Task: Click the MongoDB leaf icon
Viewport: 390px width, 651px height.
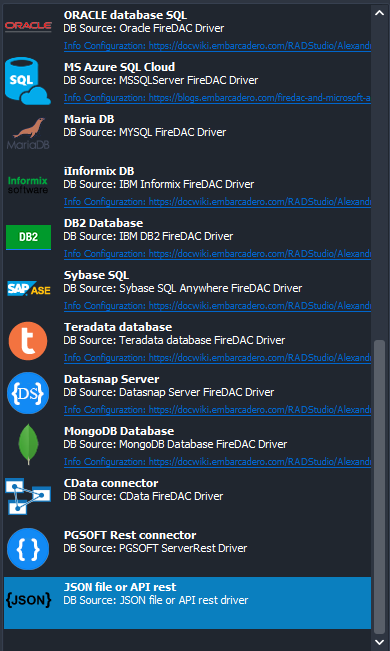Action: (x=28, y=445)
